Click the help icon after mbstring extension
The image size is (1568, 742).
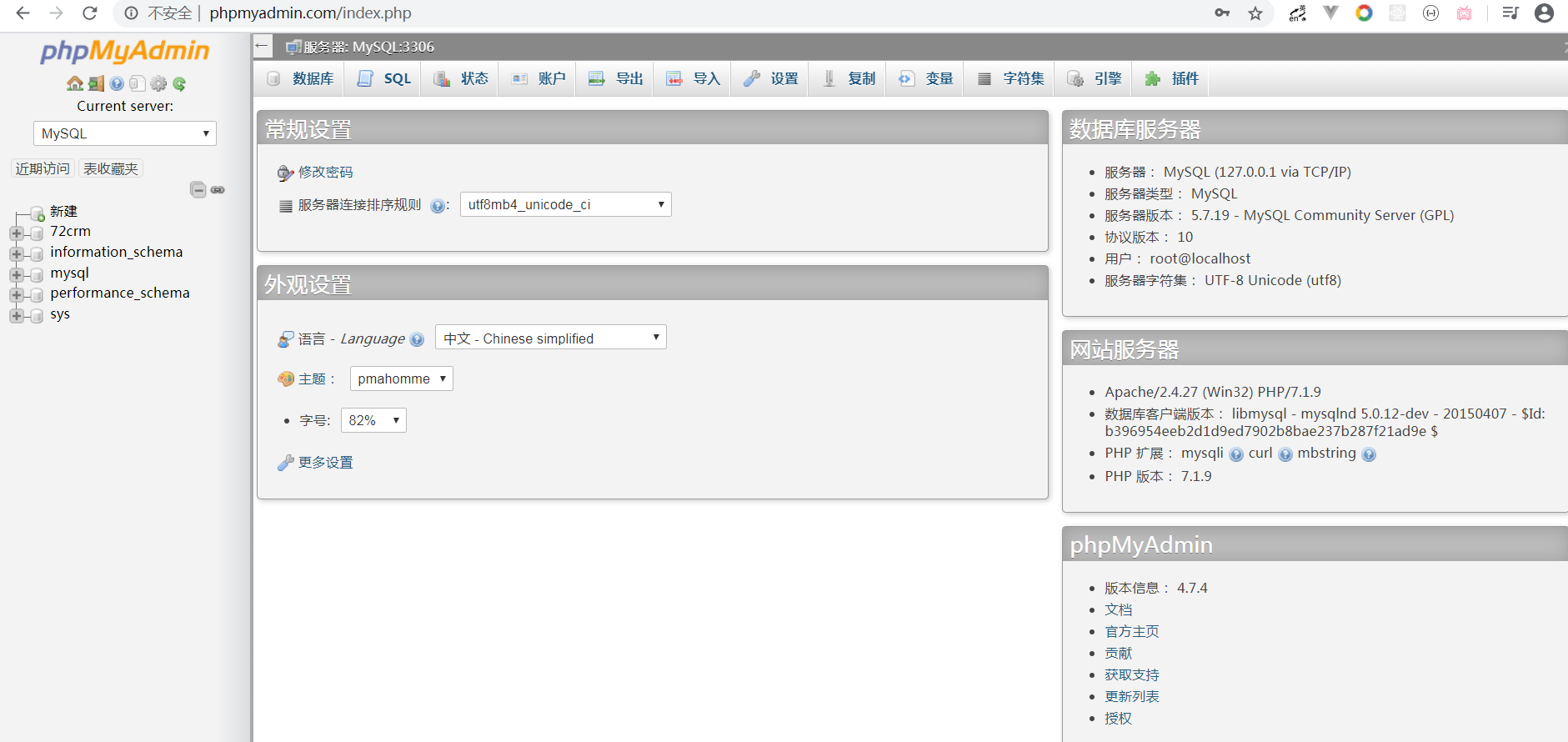[1369, 454]
